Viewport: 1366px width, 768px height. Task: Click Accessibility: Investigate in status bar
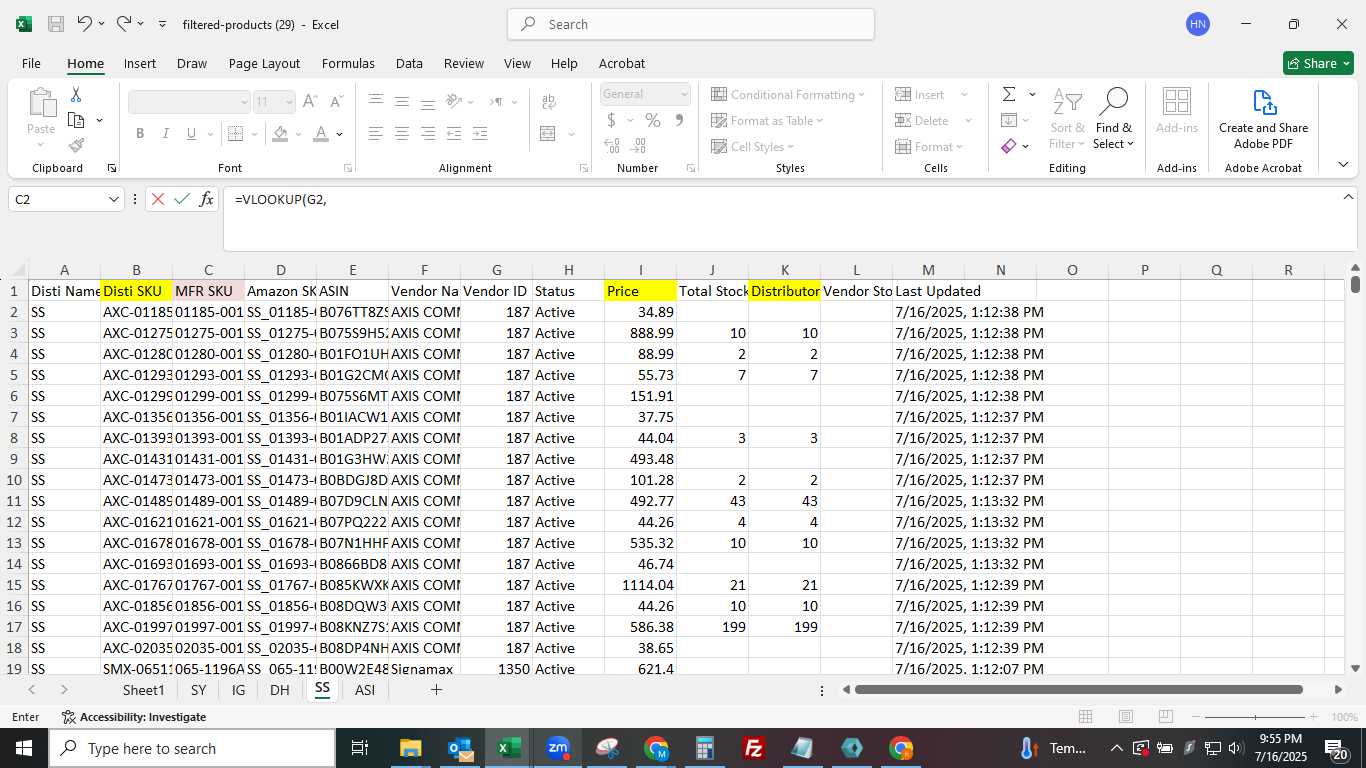134,717
